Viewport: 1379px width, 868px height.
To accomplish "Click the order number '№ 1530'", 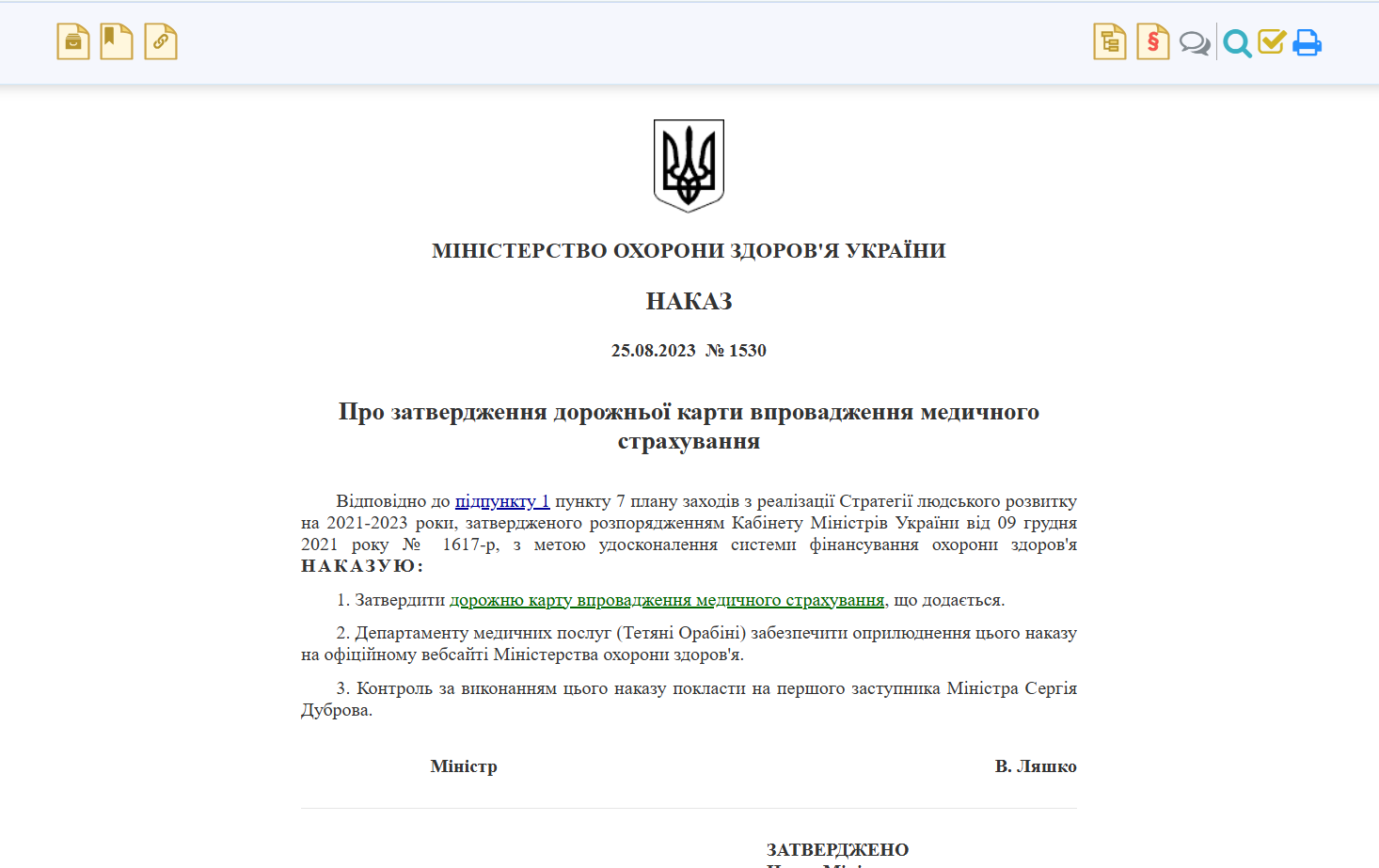I will [x=736, y=351].
